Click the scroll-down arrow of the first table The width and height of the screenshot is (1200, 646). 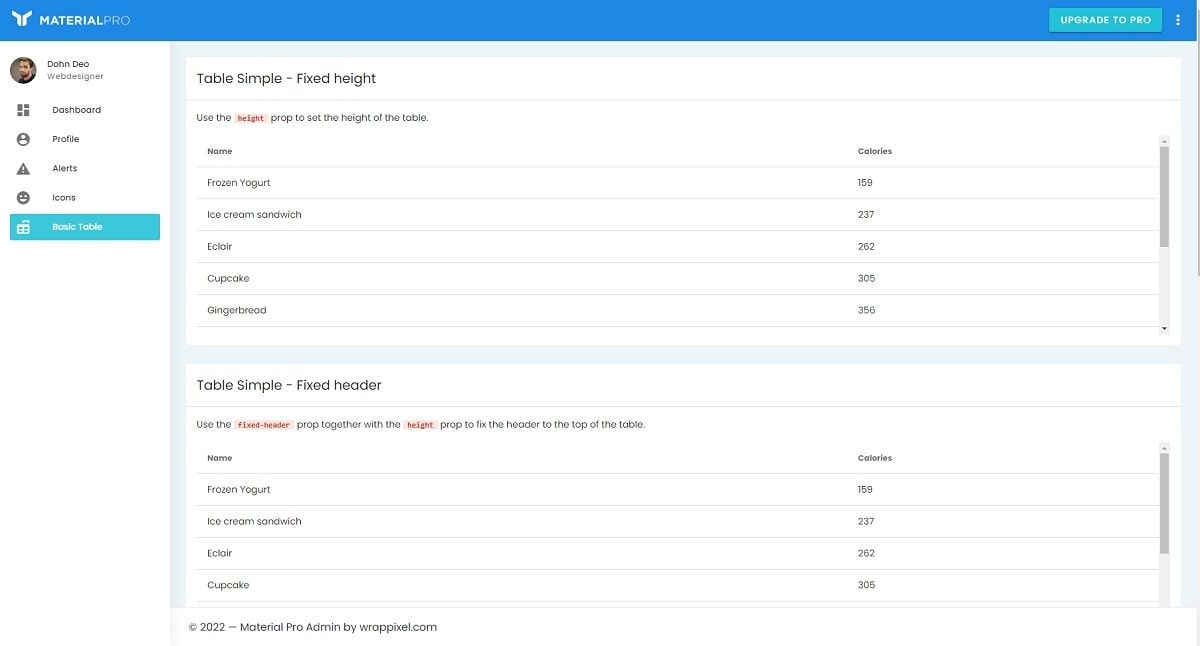[x=1163, y=327]
